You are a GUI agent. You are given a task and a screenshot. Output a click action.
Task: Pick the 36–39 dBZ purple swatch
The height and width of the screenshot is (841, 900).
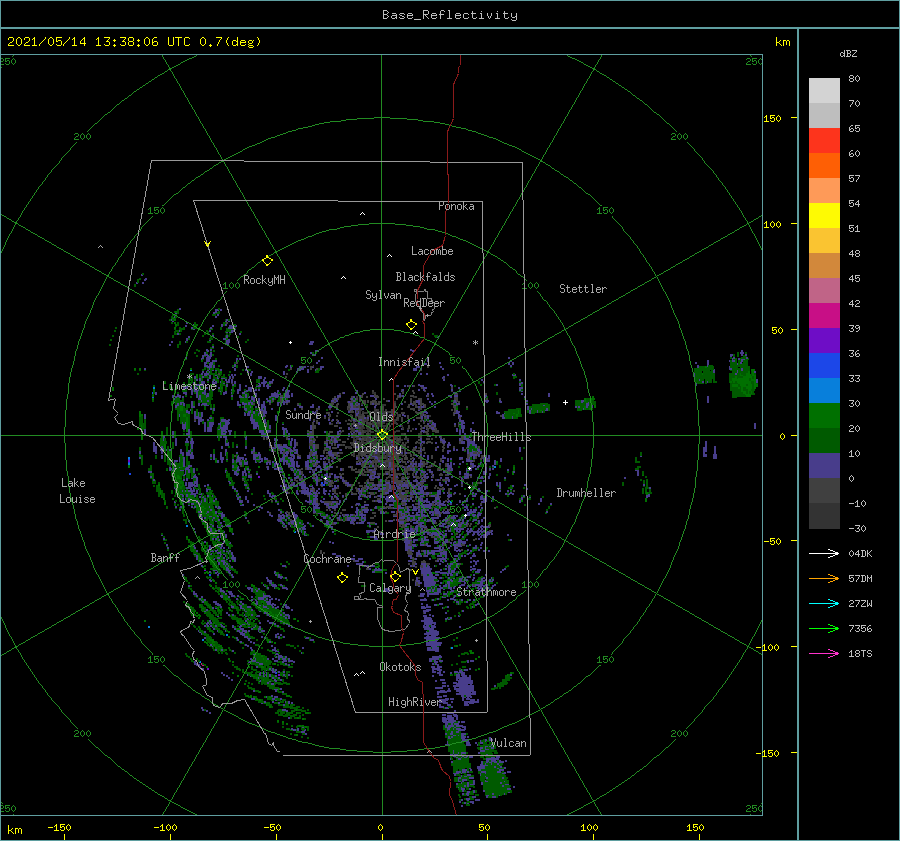coord(824,340)
